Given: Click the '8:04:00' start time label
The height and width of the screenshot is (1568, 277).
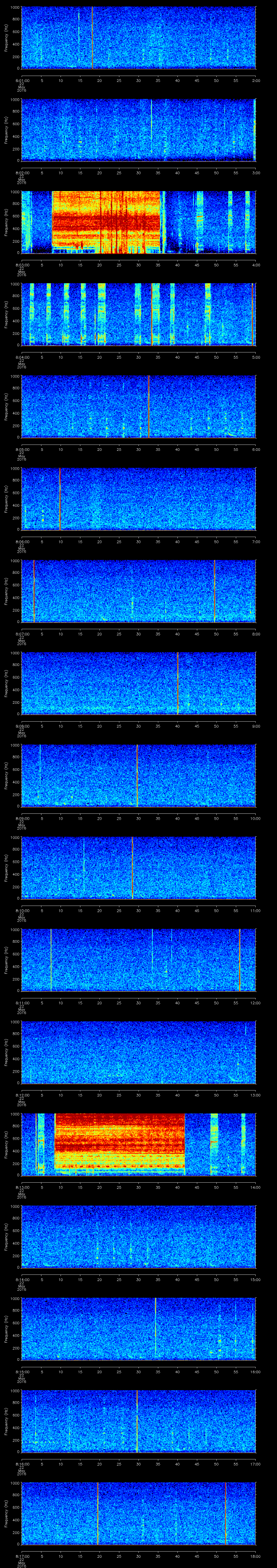Looking at the screenshot, I should point(22,357).
